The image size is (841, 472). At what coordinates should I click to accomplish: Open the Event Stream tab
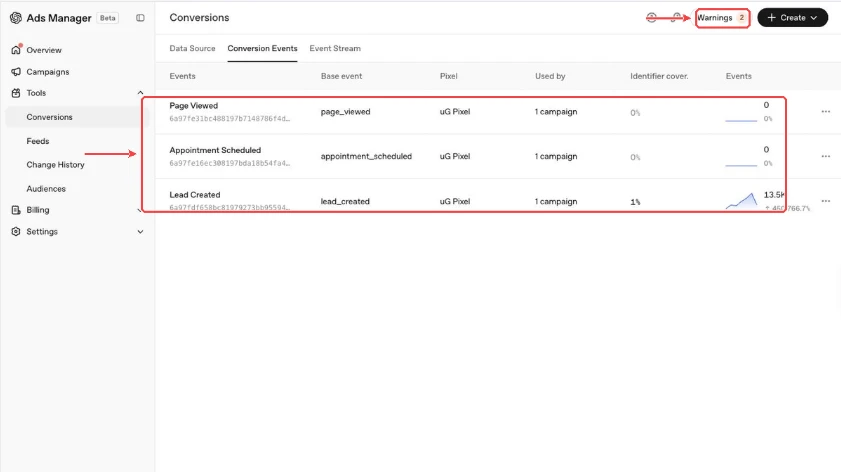pyautogui.click(x=335, y=48)
